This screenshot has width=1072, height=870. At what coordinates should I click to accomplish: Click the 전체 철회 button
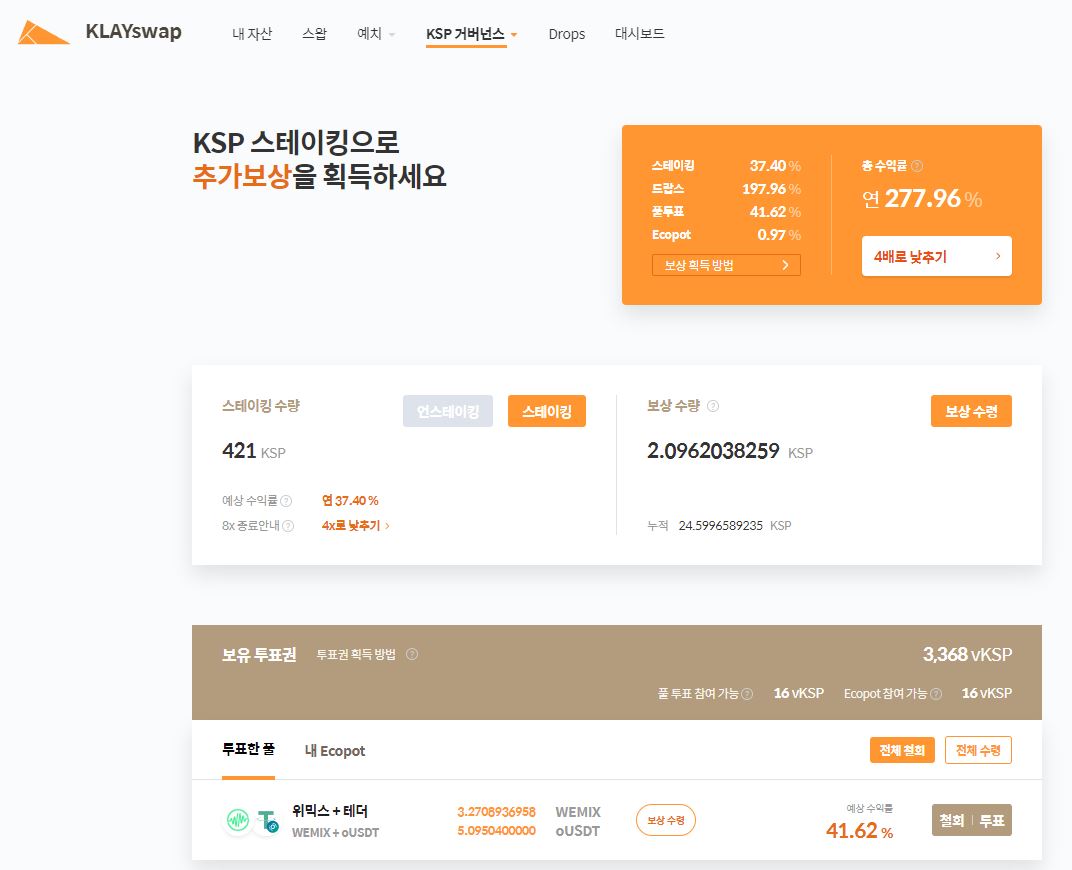point(902,750)
